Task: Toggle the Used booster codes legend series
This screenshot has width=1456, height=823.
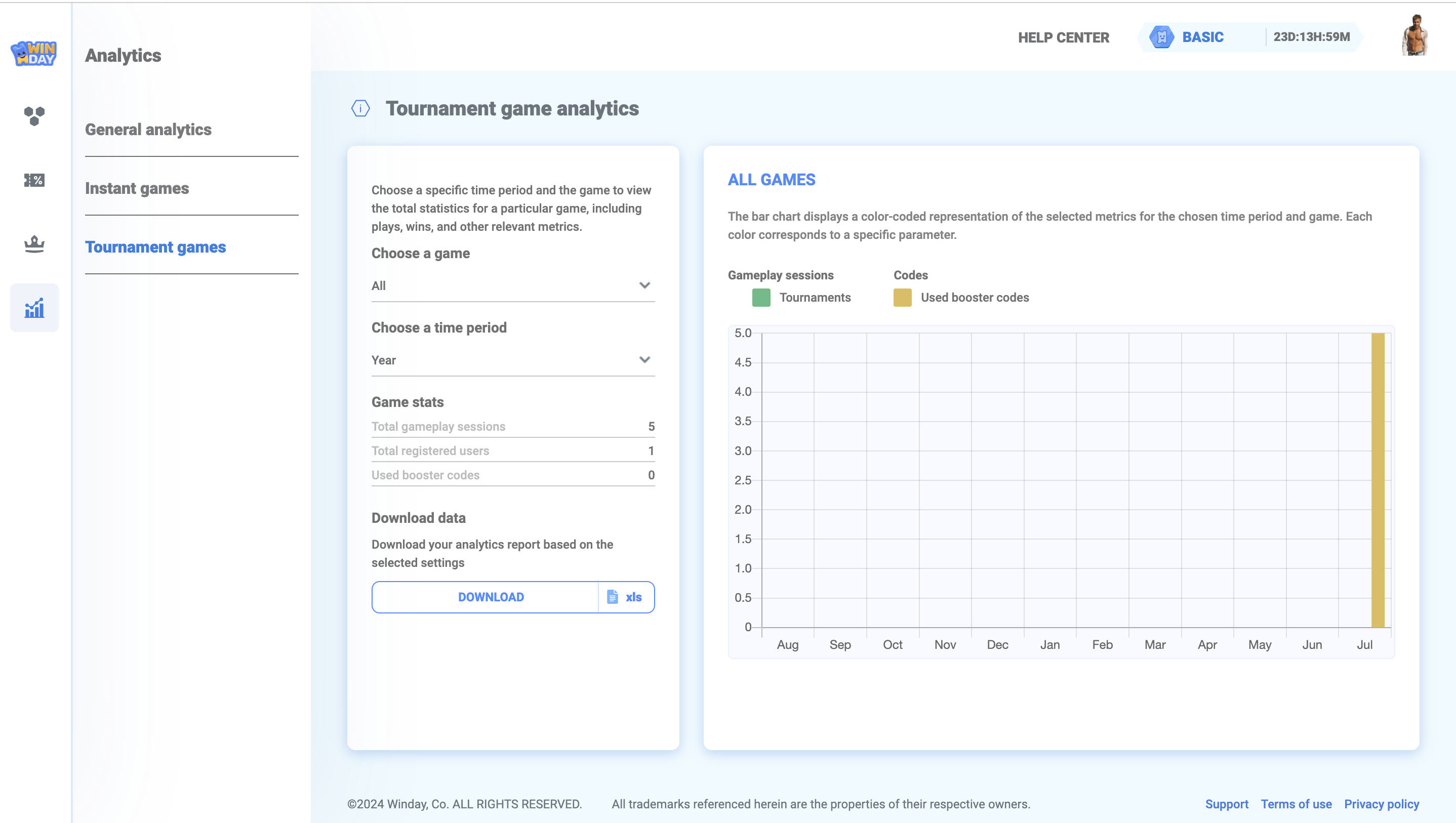Action: coord(902,298)
